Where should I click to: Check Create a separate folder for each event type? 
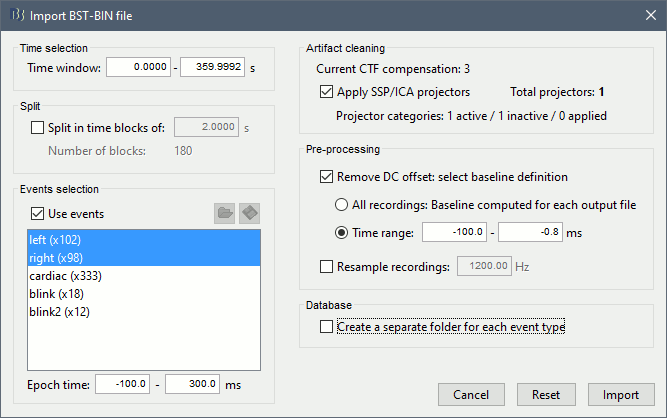(327, 326)
